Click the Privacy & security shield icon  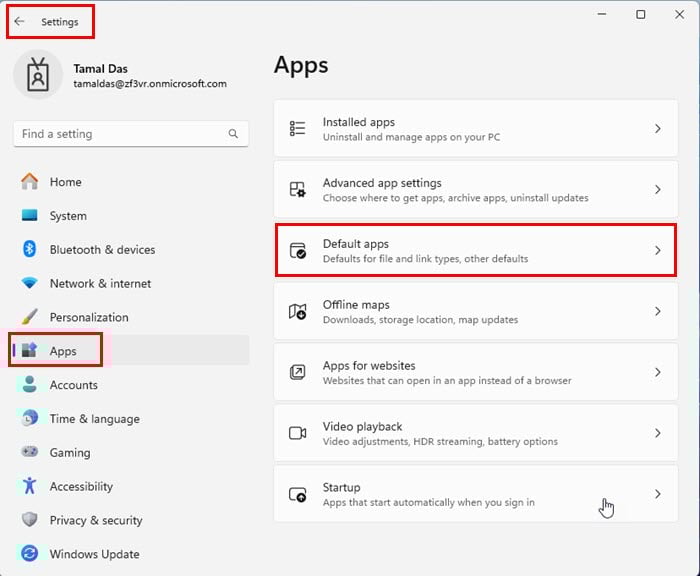click(30, 520)
